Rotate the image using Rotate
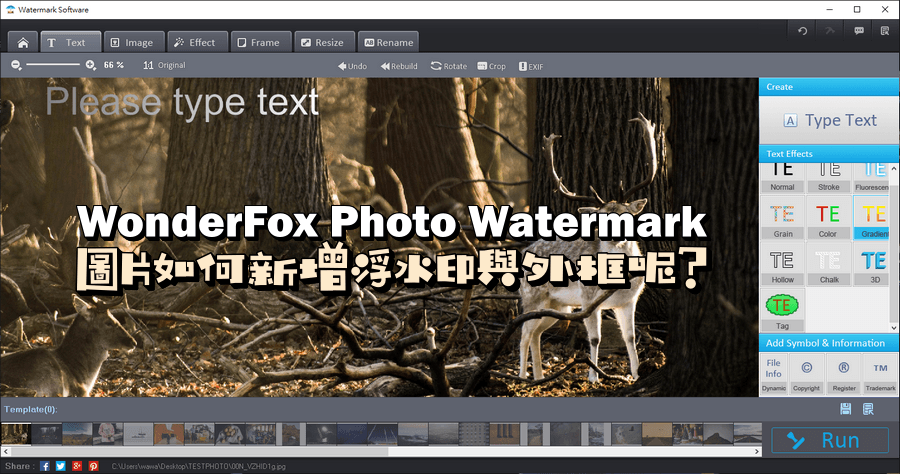The width and height of the screenshot is (900, 474). [x=449, y=66]
